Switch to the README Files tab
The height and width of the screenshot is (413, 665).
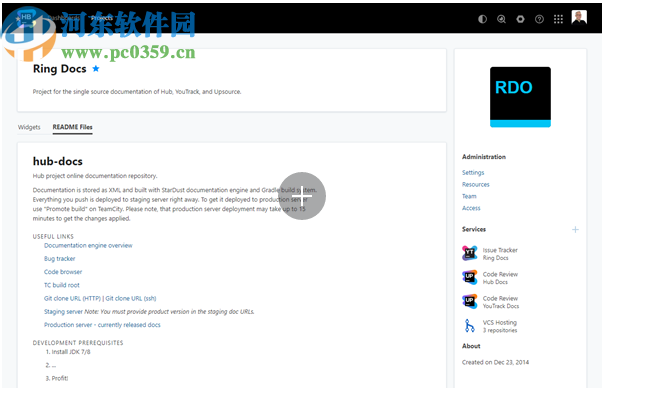point(73,127)
